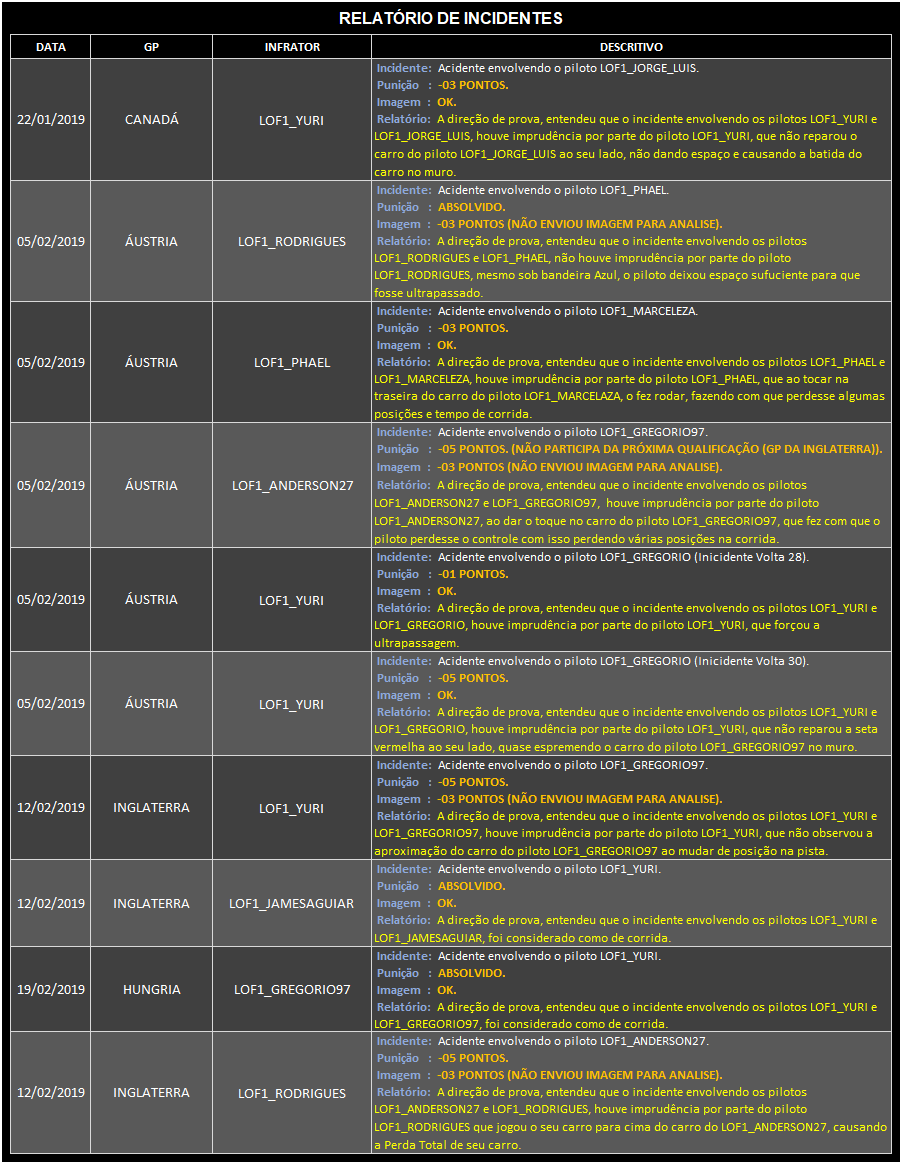902x1165 pixels.
Task: Click the LOF1_PHAEL infrator cell
Action: tap(292, 363)
